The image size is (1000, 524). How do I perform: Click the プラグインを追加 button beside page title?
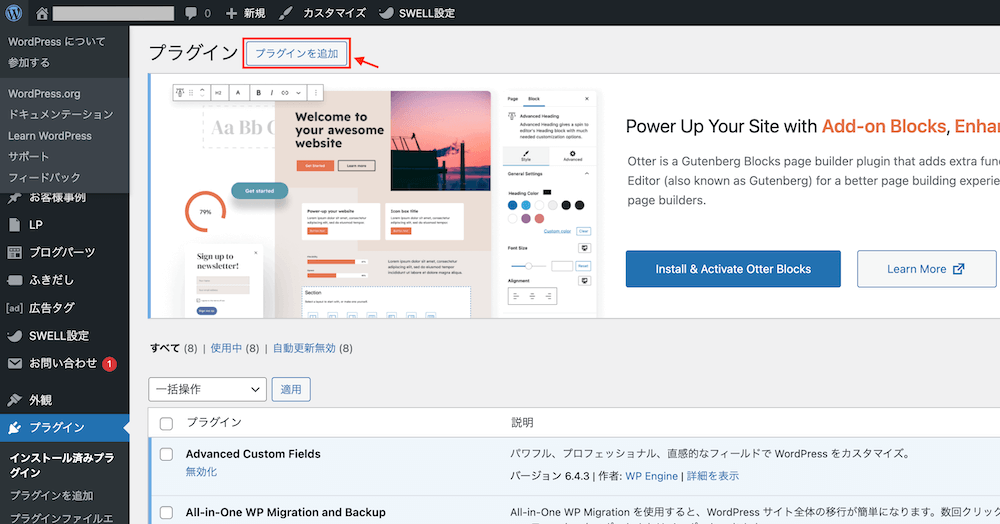click(297, 54)
